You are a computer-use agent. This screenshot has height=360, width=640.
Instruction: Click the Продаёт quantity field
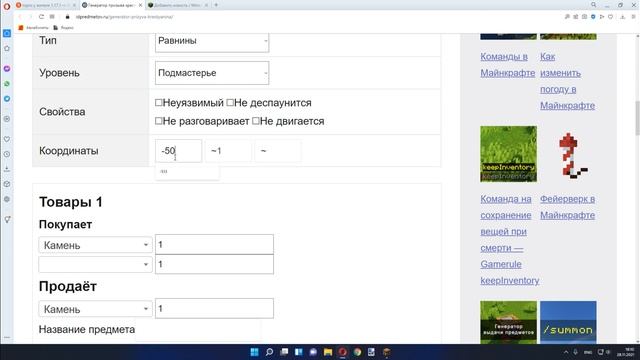[214, 309]
